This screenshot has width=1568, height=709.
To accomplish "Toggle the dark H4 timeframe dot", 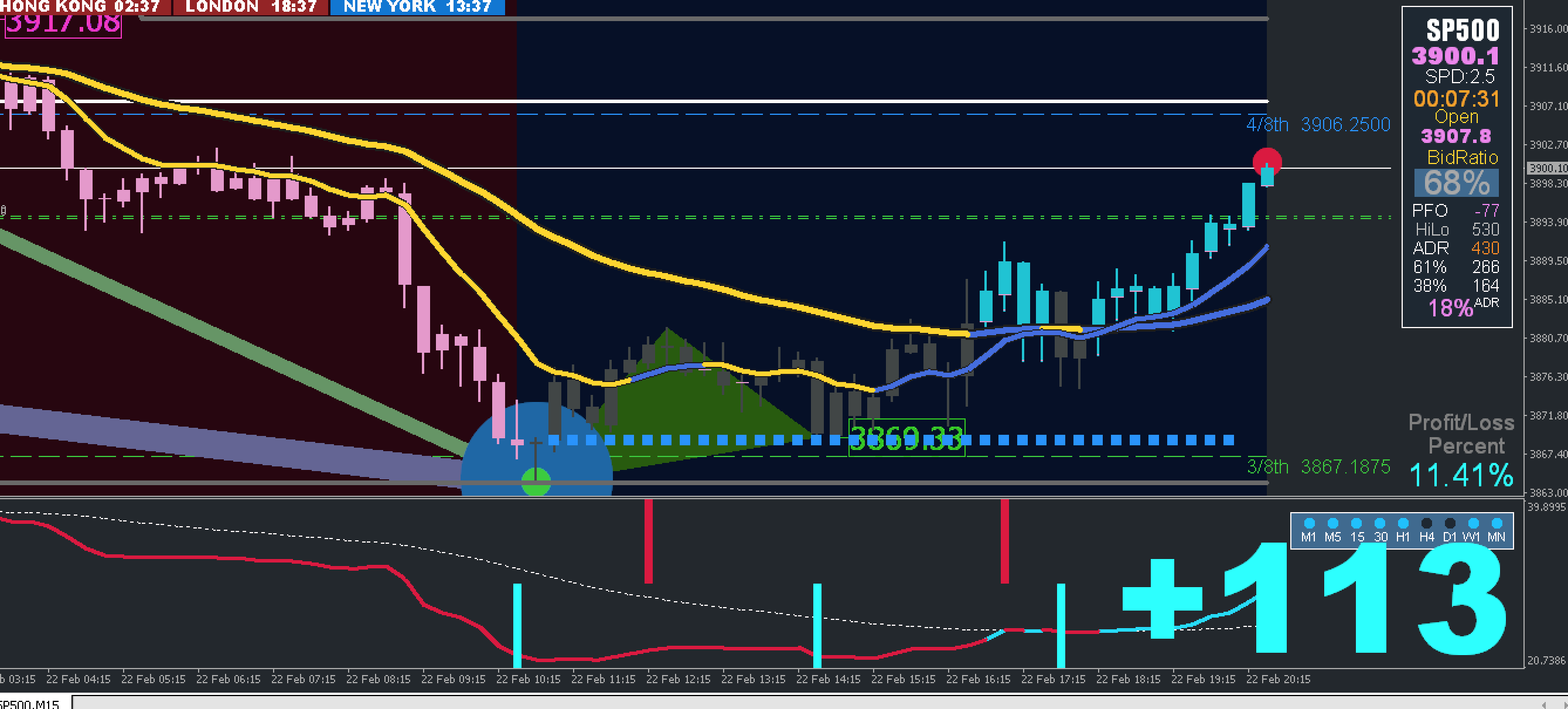I will point(1426,523).
